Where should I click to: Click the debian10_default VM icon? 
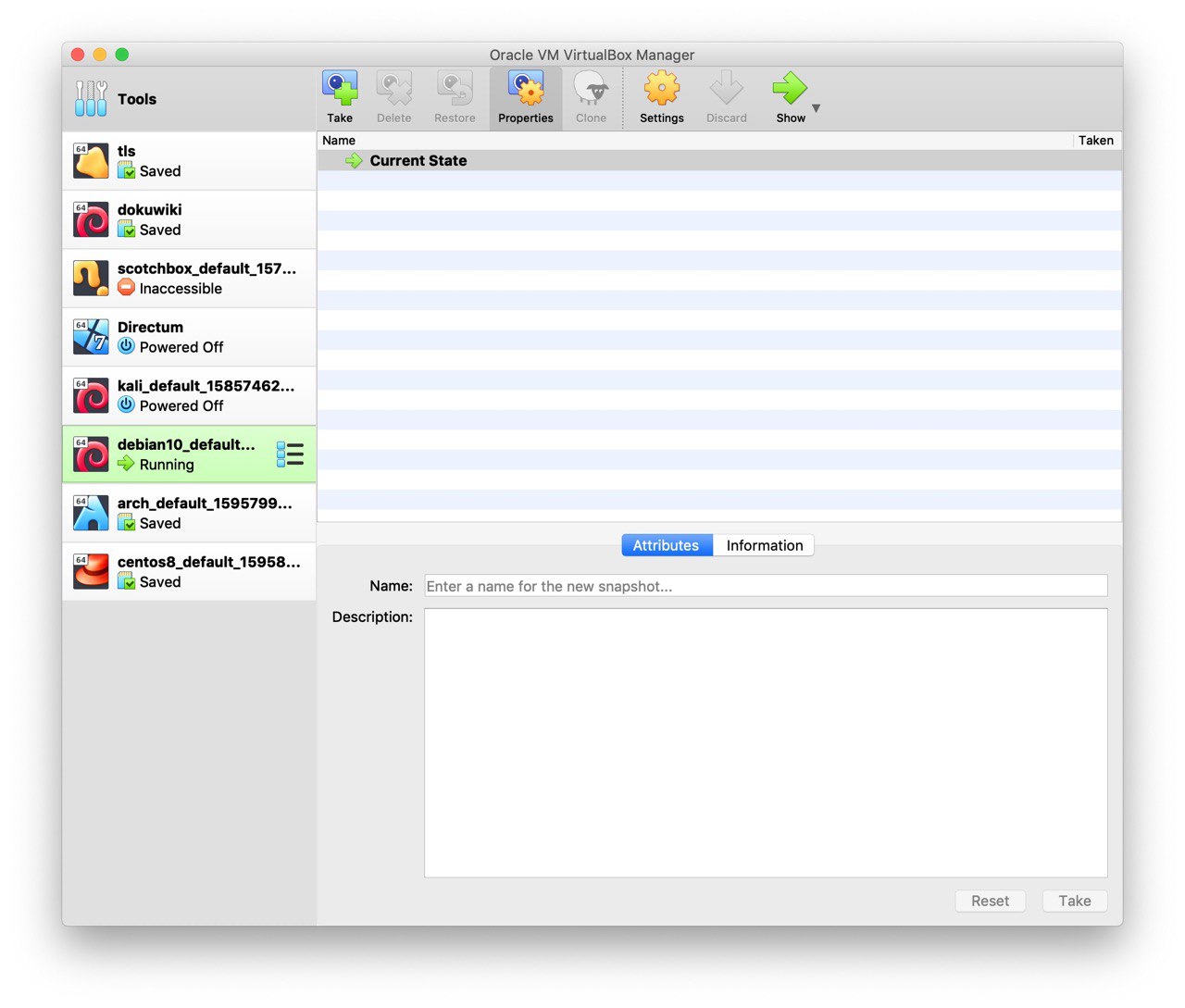91,454
